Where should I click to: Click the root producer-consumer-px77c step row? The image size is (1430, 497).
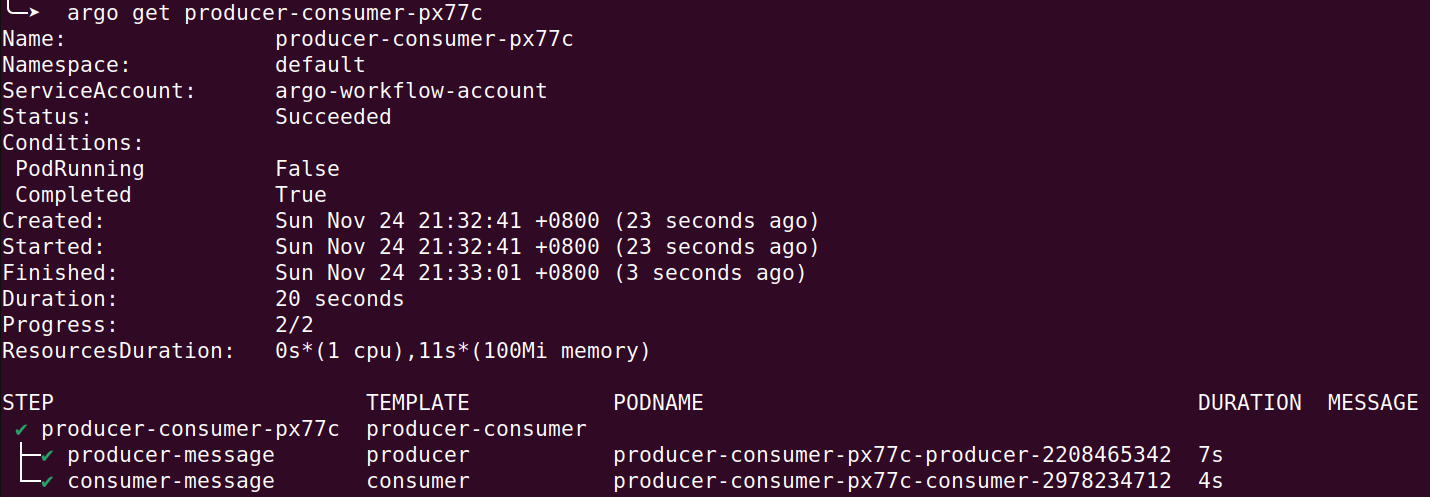190,430
